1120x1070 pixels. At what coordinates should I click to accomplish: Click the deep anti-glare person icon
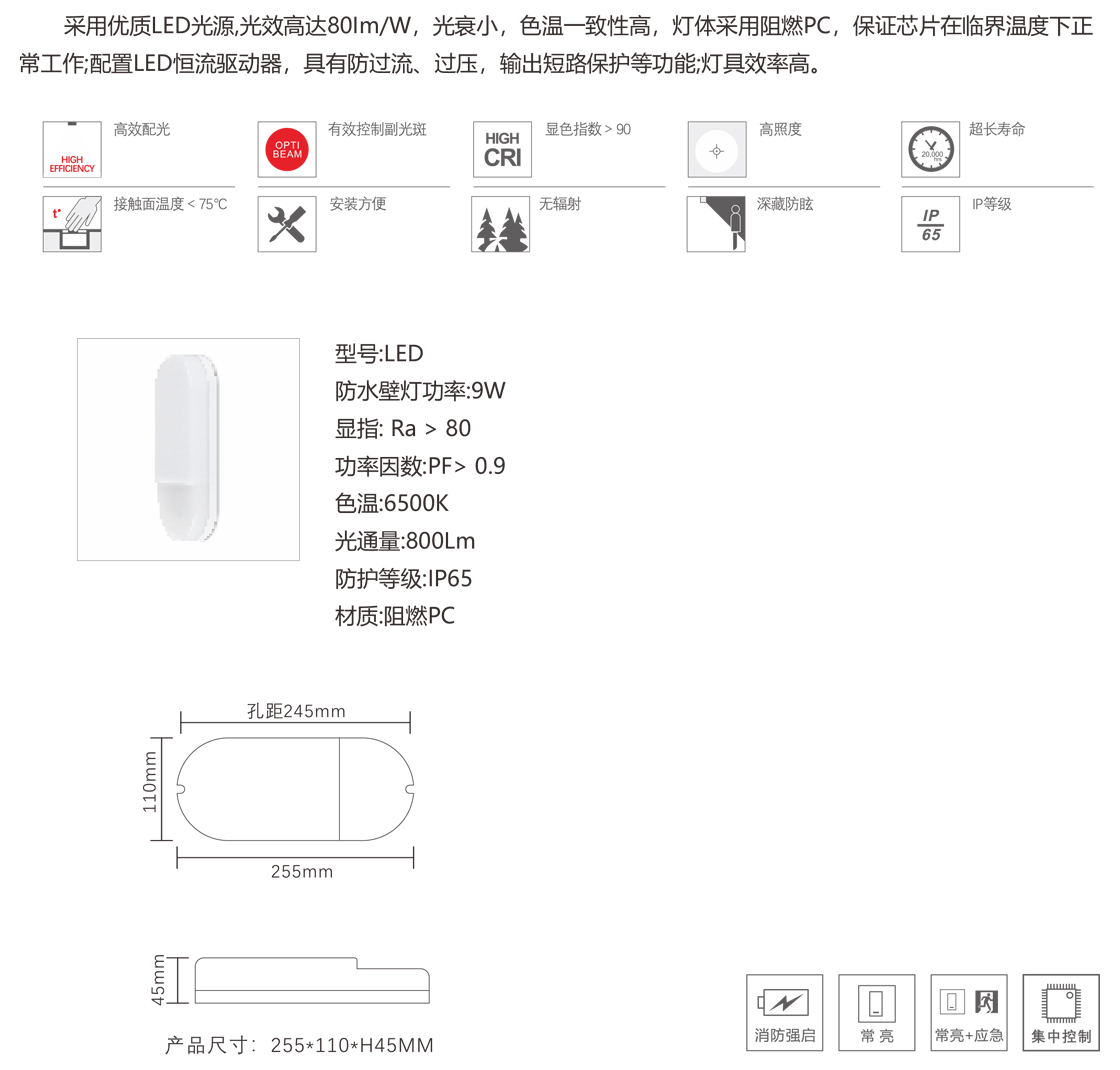click(716, 224)
